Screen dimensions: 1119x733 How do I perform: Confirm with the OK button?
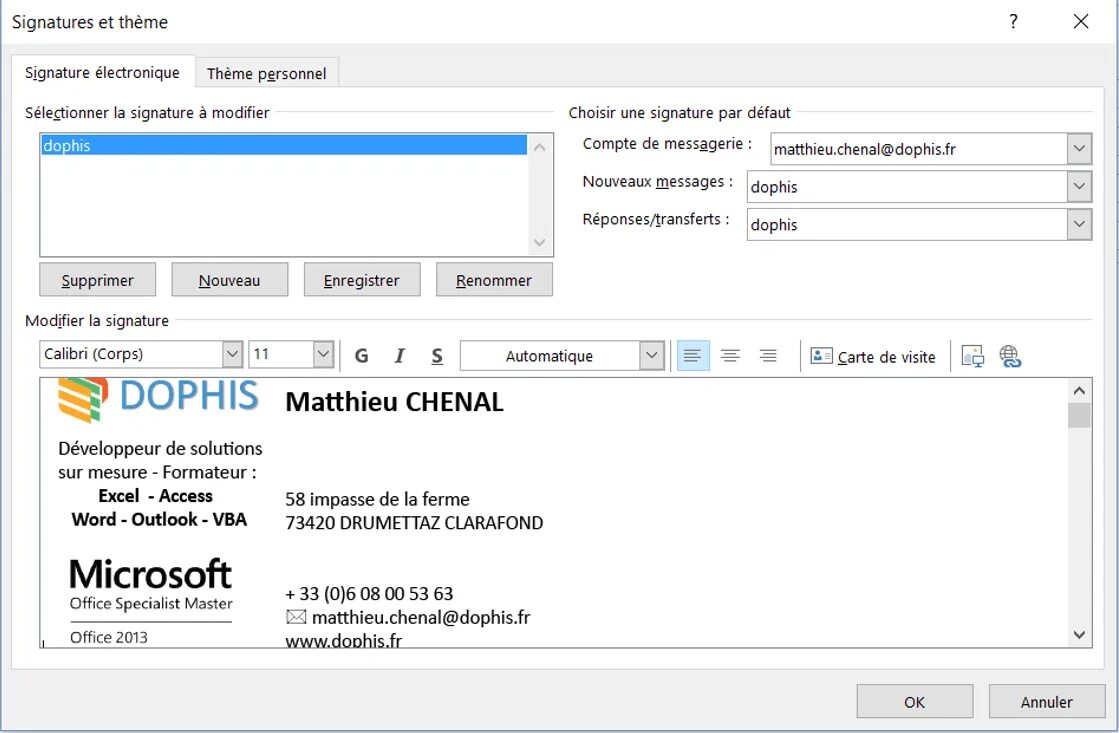(x=915, y=702)
